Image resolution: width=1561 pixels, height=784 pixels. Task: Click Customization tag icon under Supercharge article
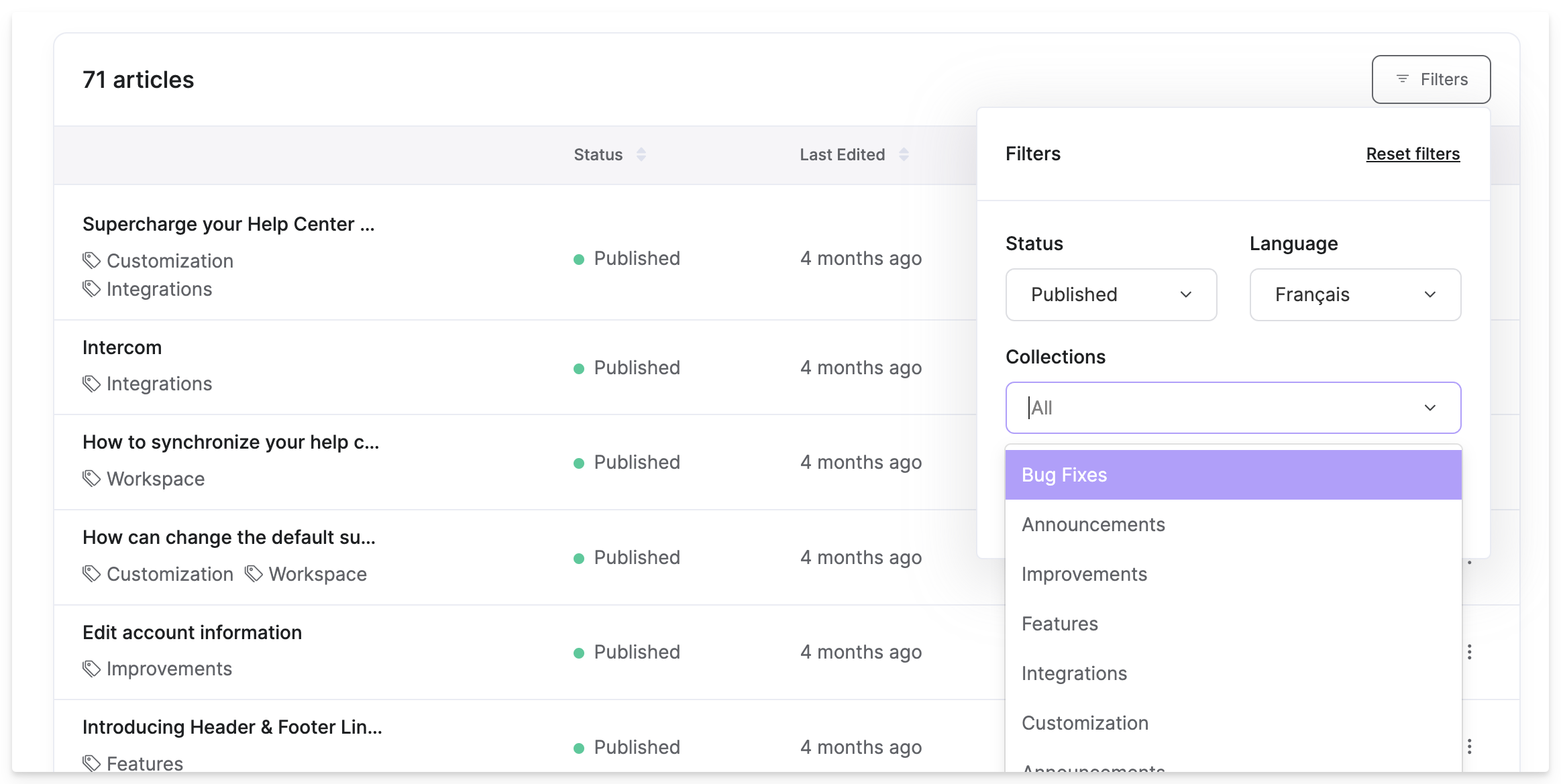tap(91, 260)
